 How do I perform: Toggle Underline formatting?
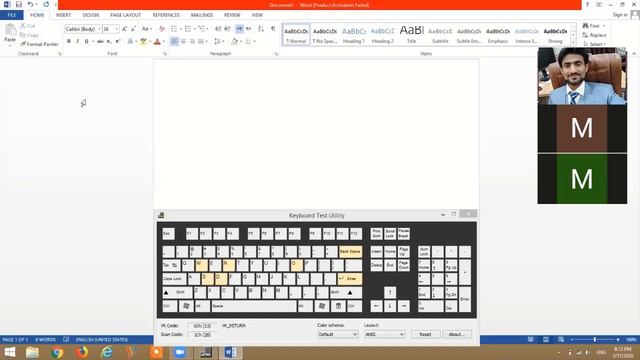tap(86, 41)
